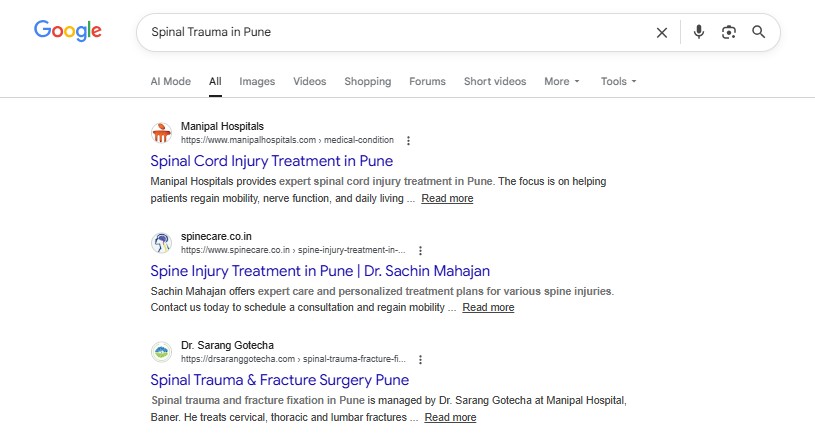The width and height of the screenshot is (815, 440).
Task: Open Spinal Trauma & Fracture Surgery Pune result
Action: click(x=280, y=380)
